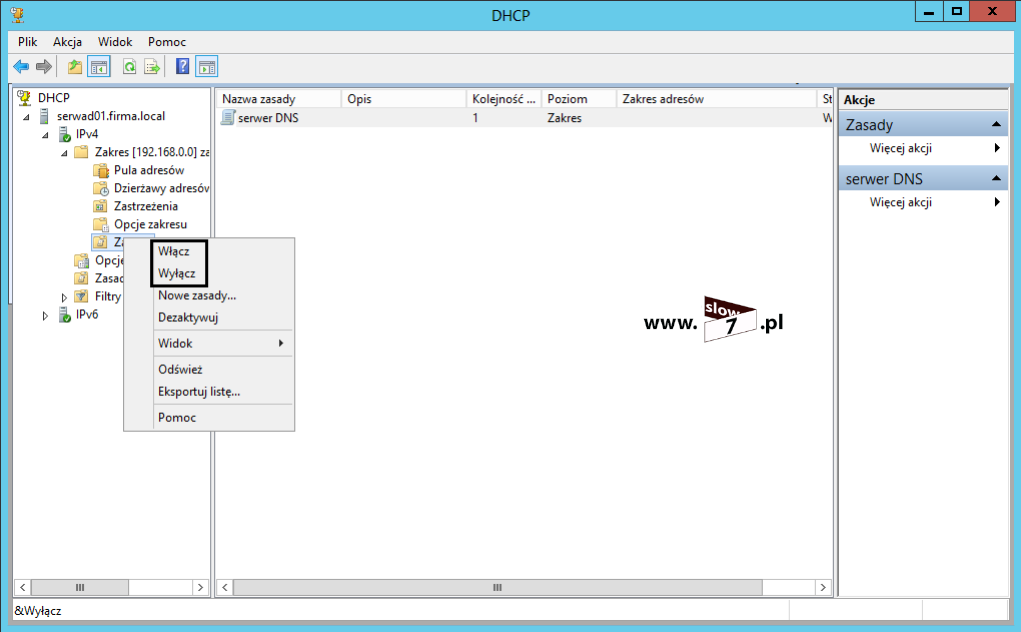Click the Refresh toolbar icon

[129, 67]
